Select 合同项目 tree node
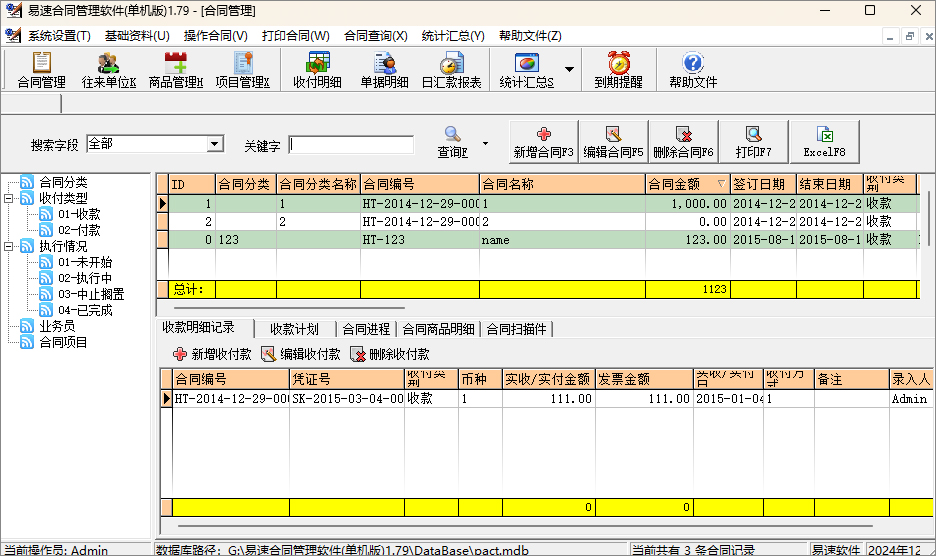This screenshot has width=936, height=556. tap(63, 342)
